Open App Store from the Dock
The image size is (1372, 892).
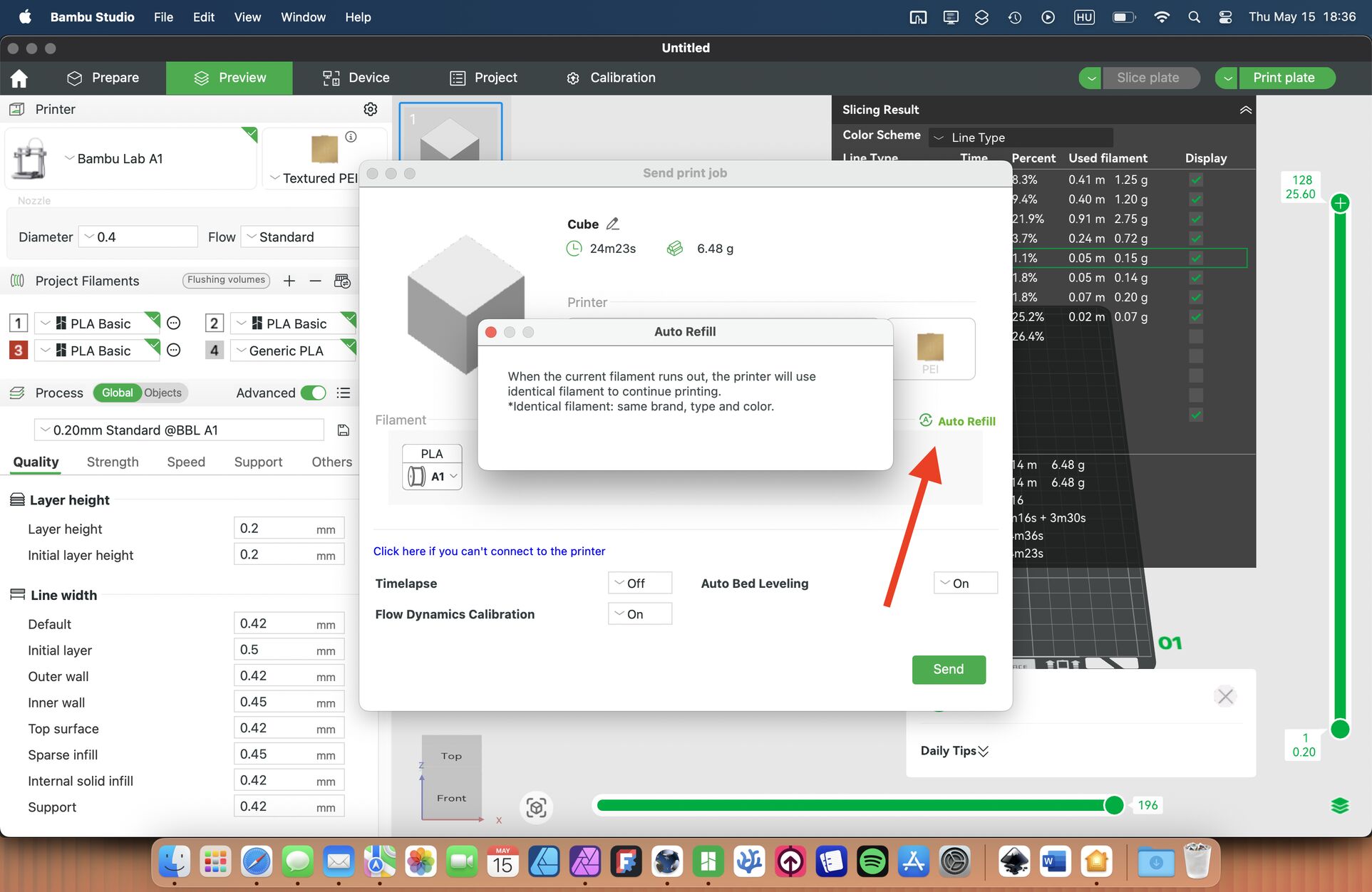(x=914, y=862)
